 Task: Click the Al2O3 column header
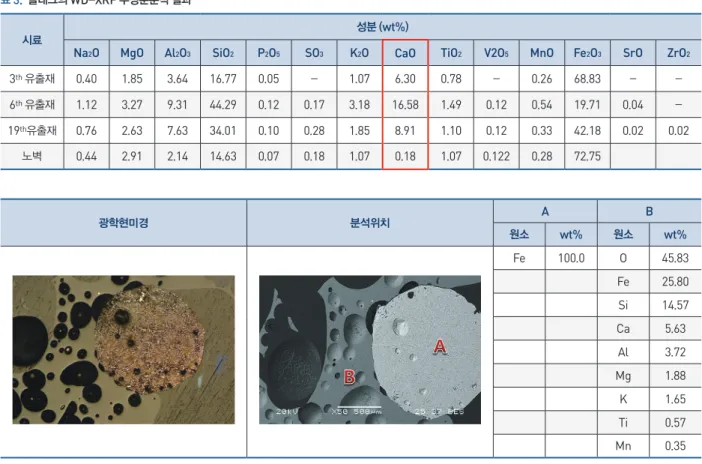178,53
